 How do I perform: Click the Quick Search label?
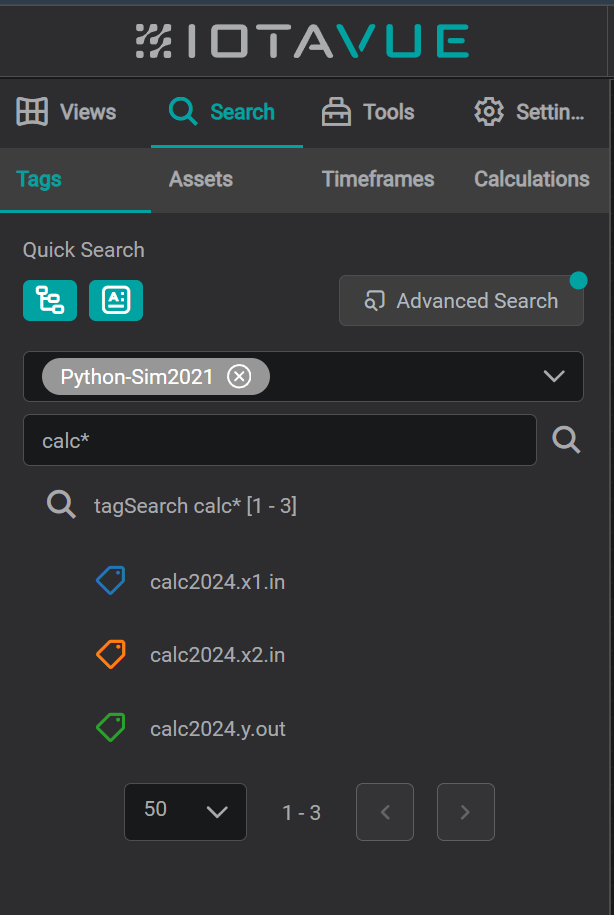click(83, 250)
